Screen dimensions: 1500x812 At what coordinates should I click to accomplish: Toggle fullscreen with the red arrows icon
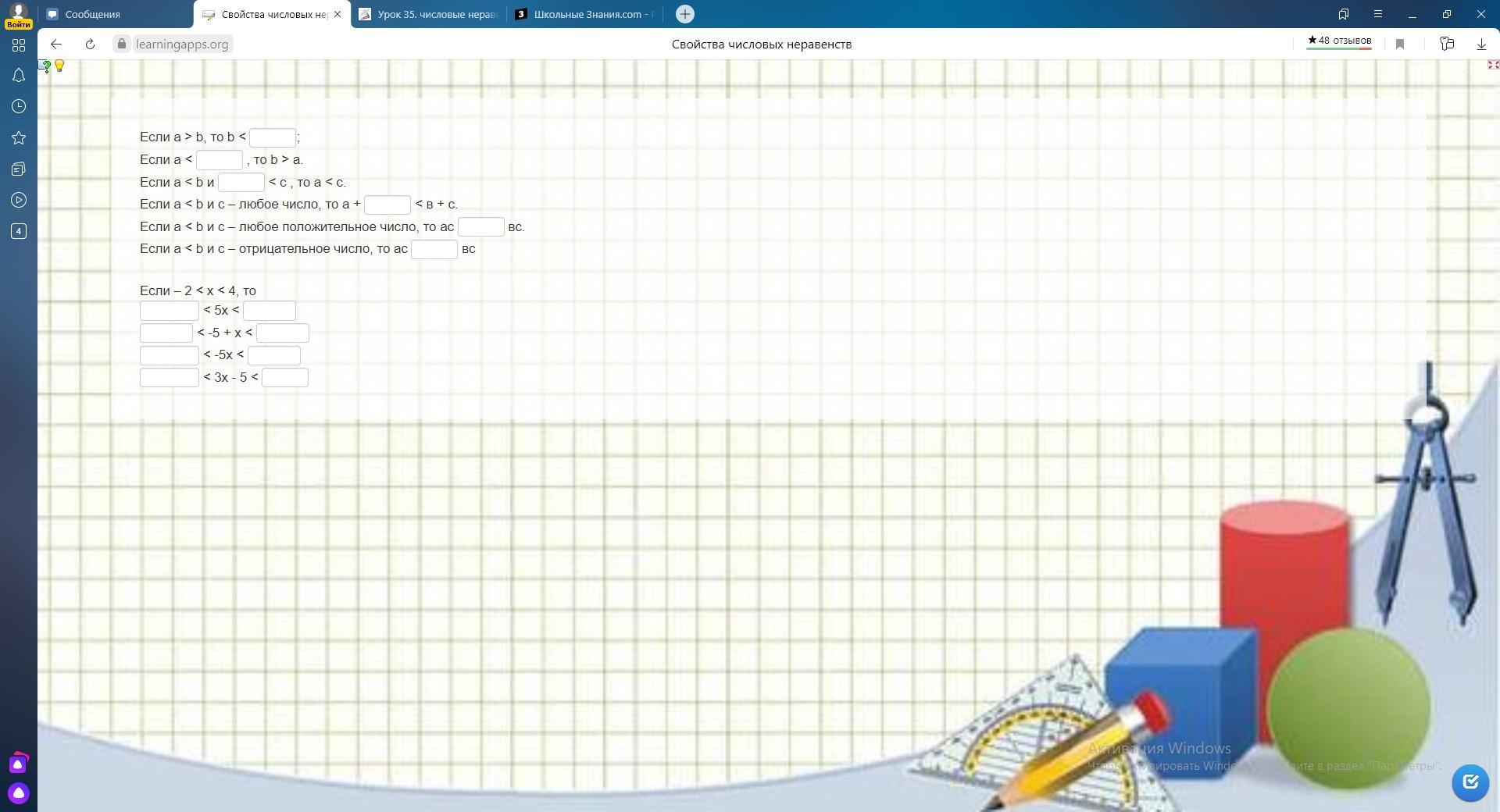pyautogui.click(x=1493, y=65)
